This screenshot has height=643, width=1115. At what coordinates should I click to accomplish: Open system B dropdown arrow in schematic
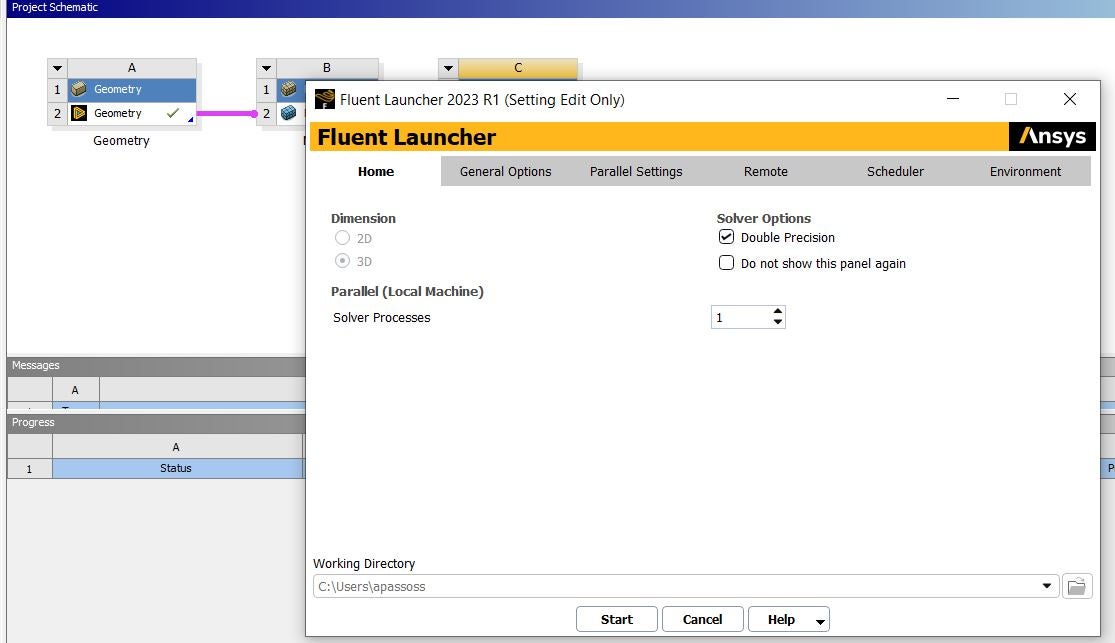(266, 68)
